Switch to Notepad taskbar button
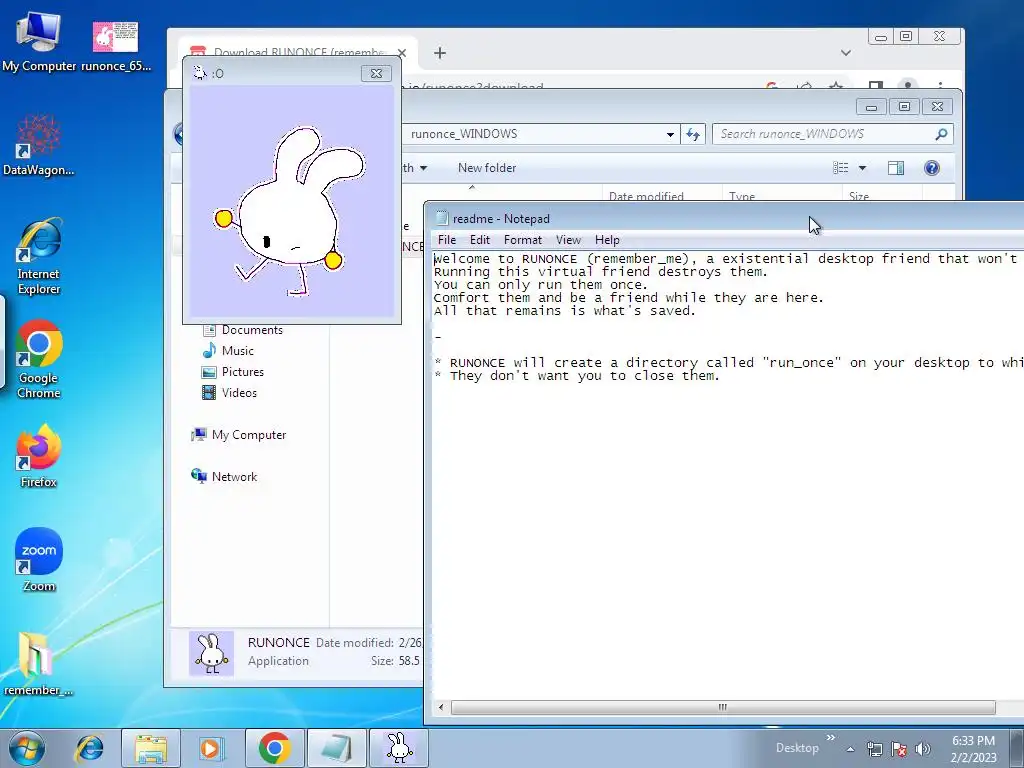The image size is (1024, 768). pyautogui.click(x=336, y=748)
